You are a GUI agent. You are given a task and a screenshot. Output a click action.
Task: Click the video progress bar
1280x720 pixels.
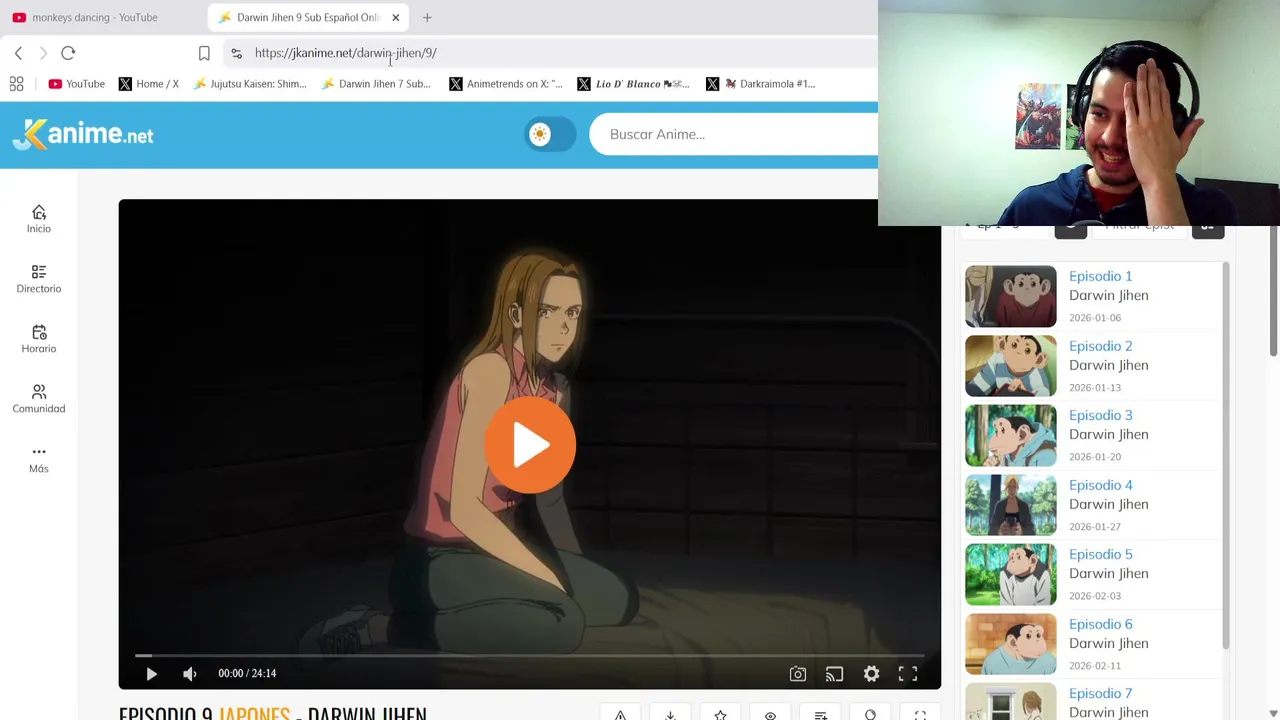(x=530, y=655)
